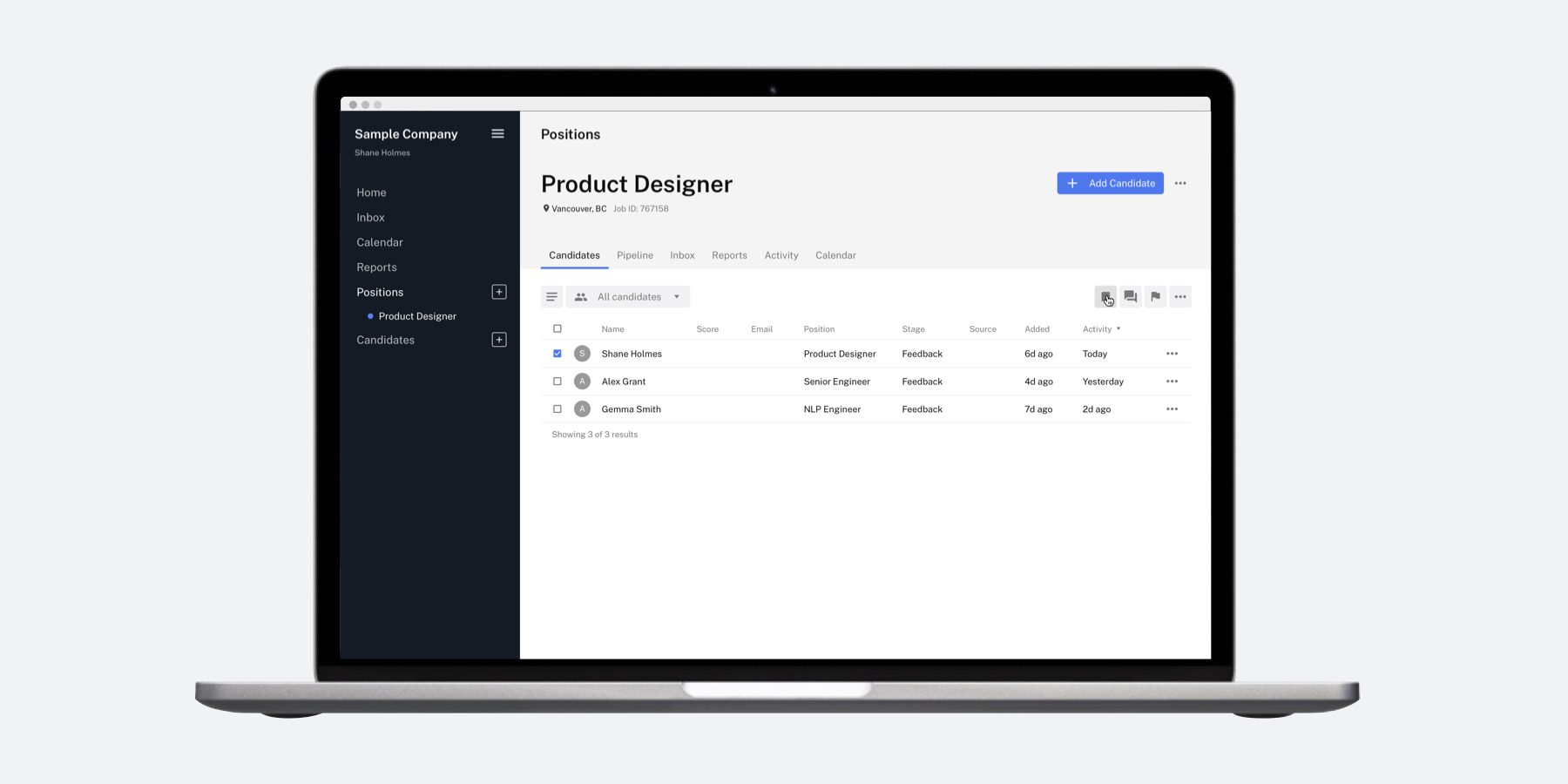Click the list view filter icon

pos(551,296)
